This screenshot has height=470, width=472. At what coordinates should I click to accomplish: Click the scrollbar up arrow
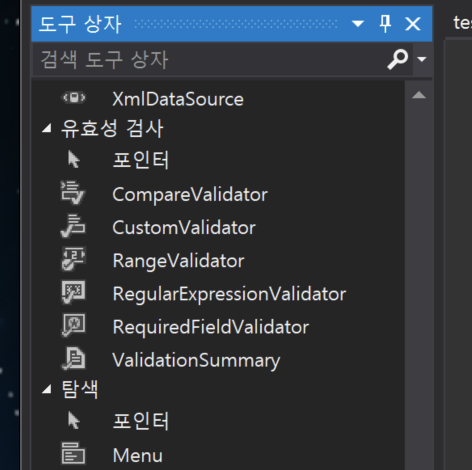pyautogui.click(x=419, y=95)
